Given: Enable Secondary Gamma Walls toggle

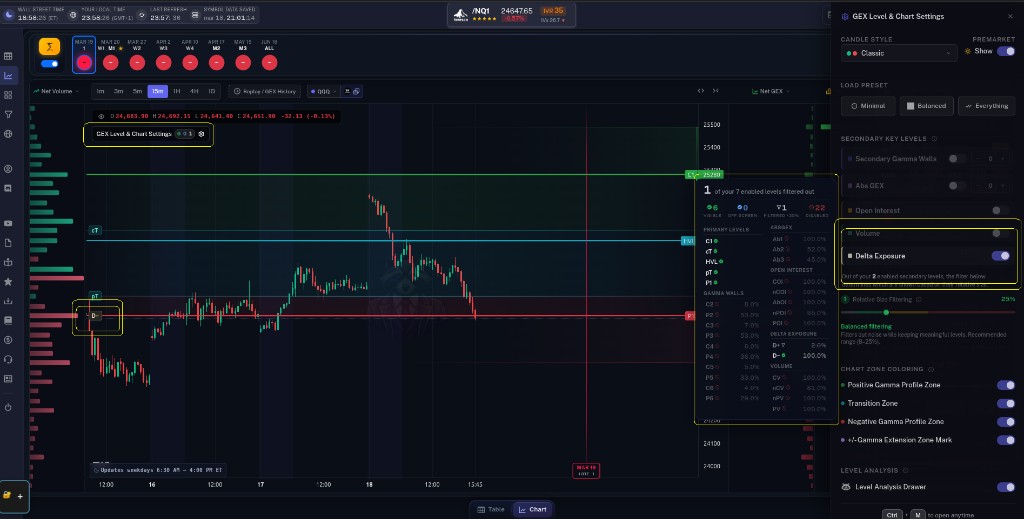Looking at the screenshot, I should click(957, 159).
